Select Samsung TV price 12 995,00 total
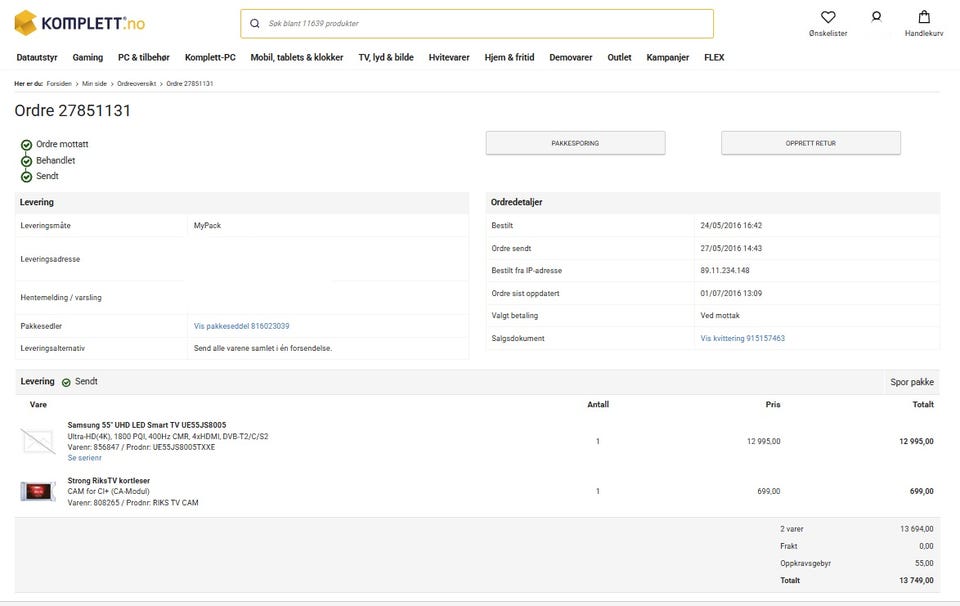960x606 pixels. click(916, 441)
